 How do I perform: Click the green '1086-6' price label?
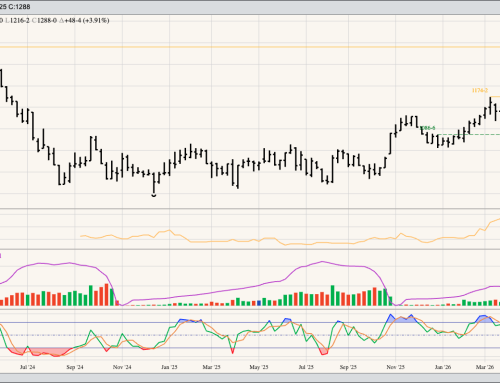(x=428, y=128)
